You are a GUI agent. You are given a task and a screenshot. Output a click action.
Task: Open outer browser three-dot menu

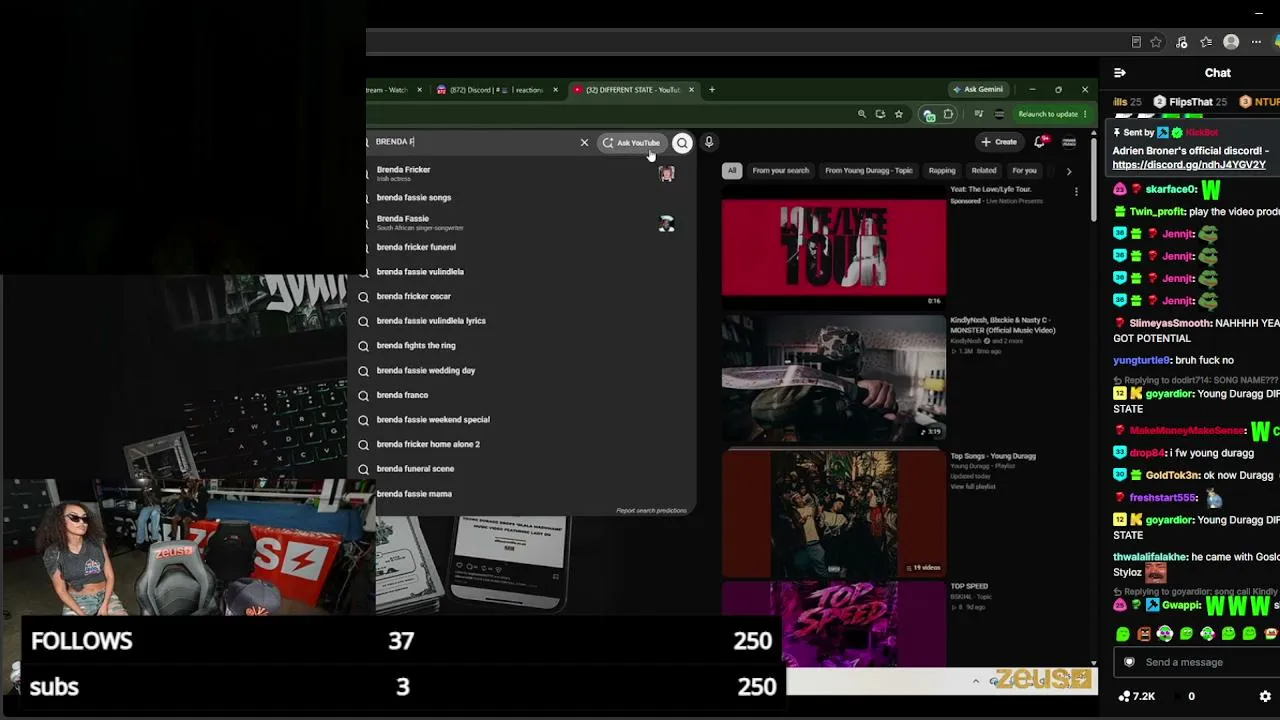click(x=1256, y=42)
